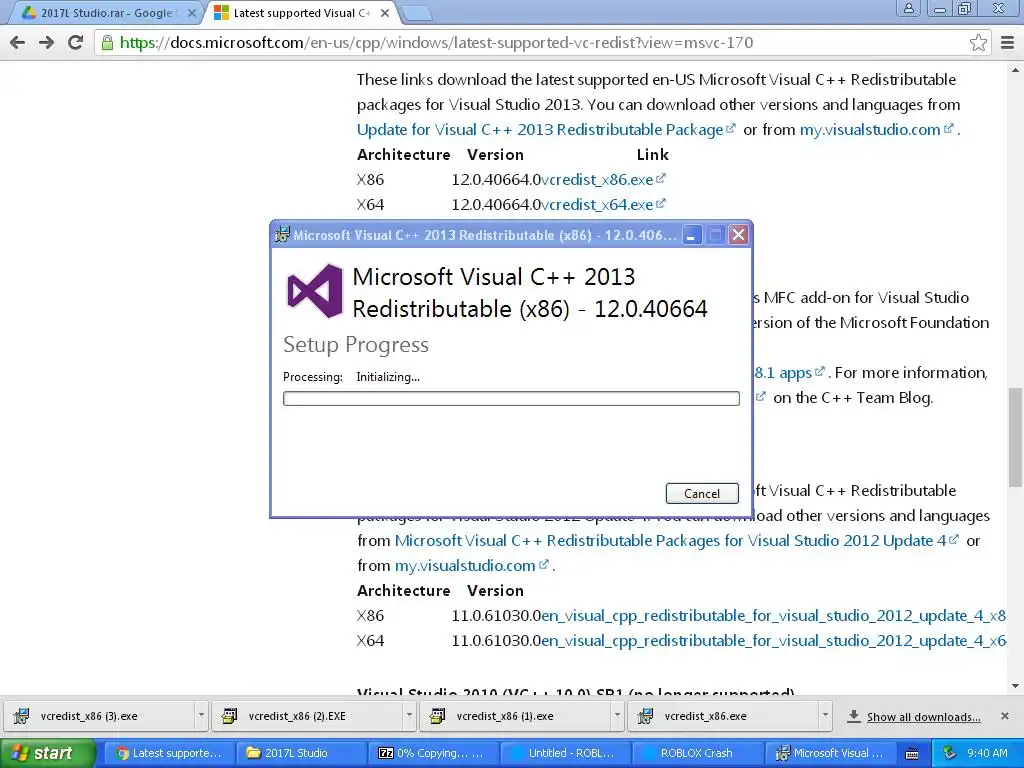This screenshot has width=1024, height=768.
Task: Click the Windows start button
Action: tap(47, 754)
